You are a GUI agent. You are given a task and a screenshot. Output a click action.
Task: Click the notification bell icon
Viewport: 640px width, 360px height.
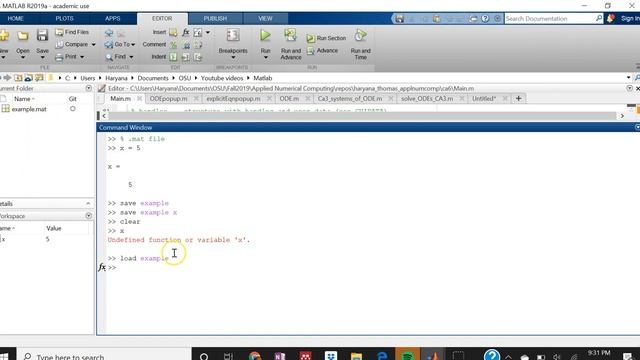coord(611,18)
